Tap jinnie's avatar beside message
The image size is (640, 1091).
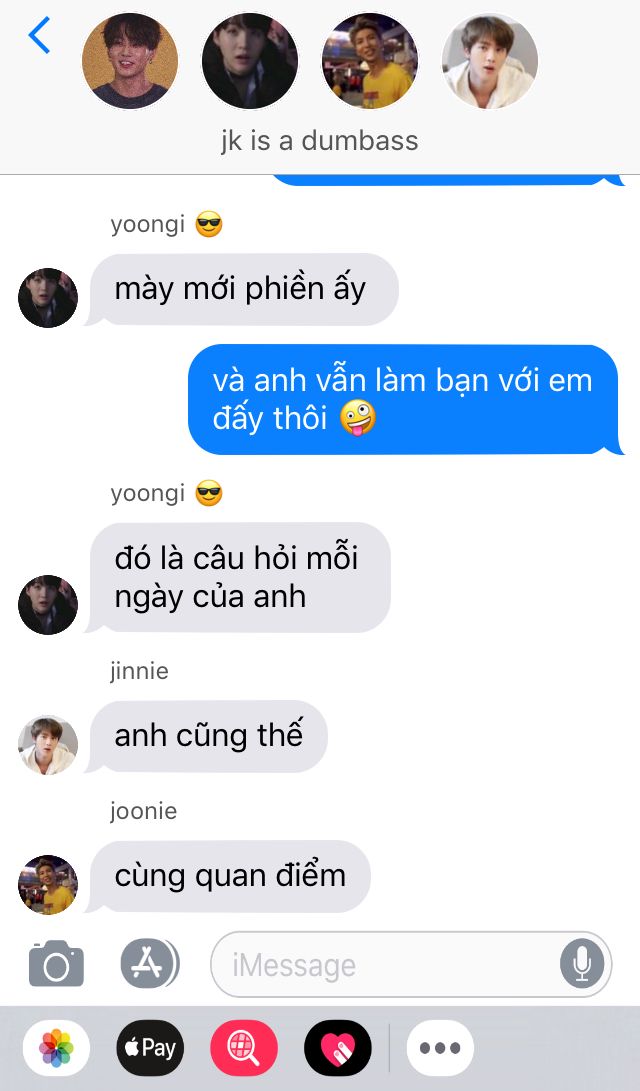[48, 744]
